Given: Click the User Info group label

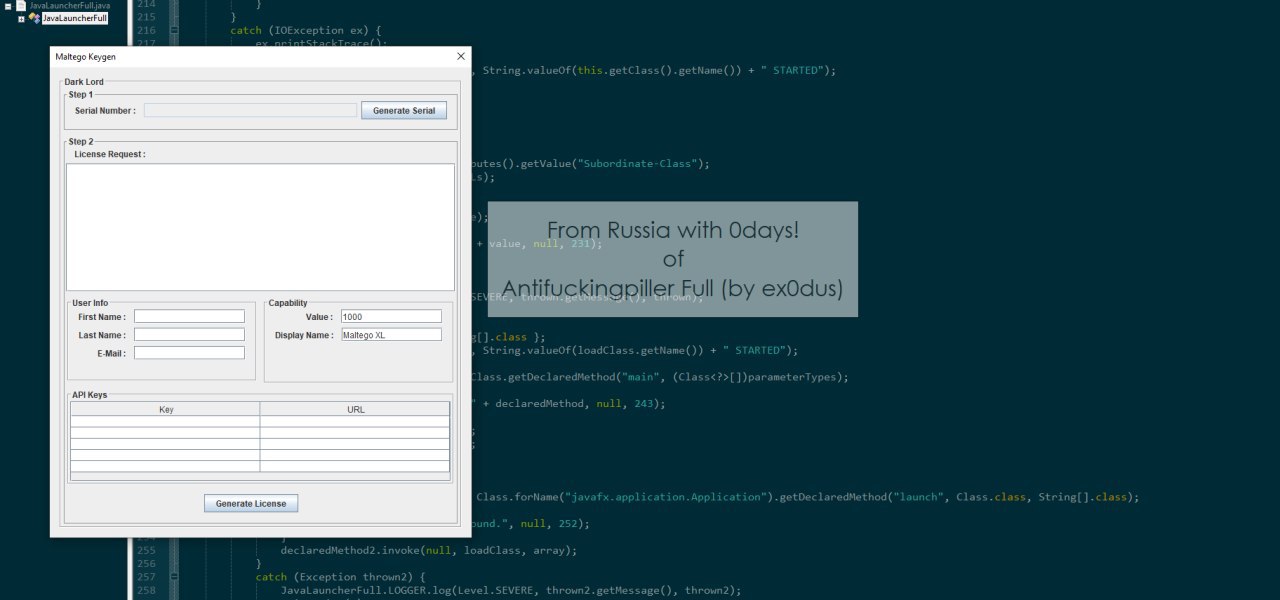Looking at the screenshot, I should tap(90, 303).
